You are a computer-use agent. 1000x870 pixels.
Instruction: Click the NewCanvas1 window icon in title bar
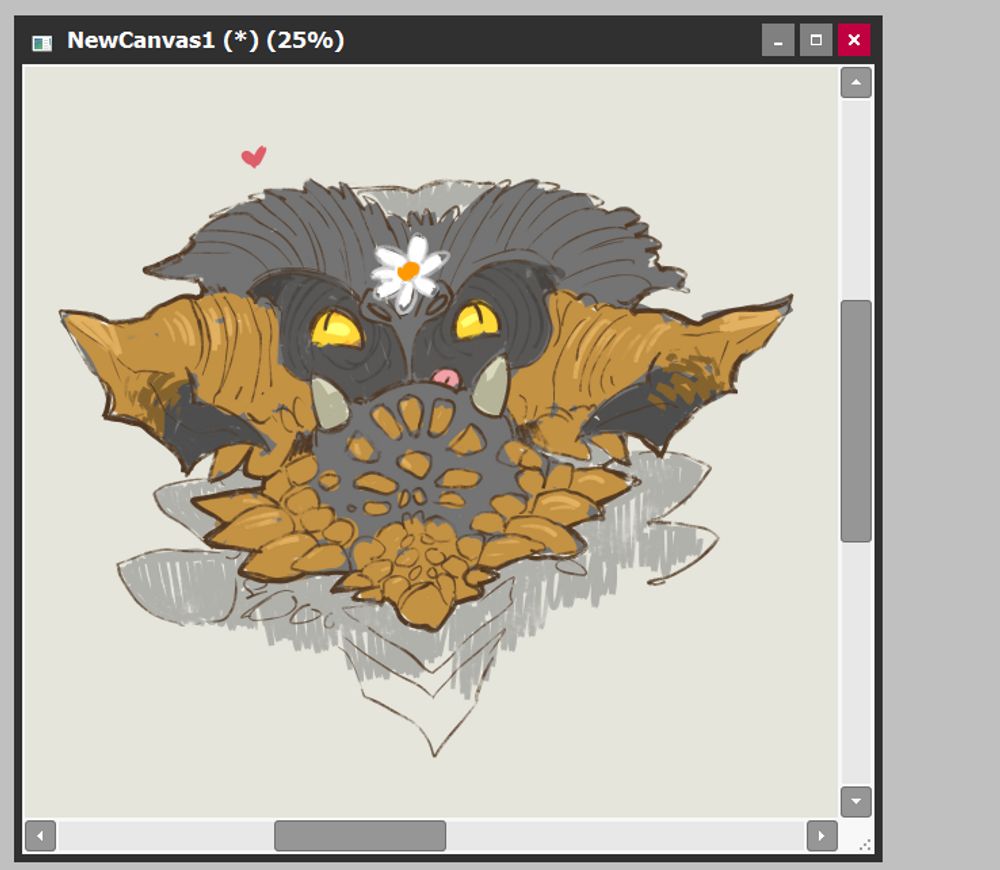(x=42, y=43)
